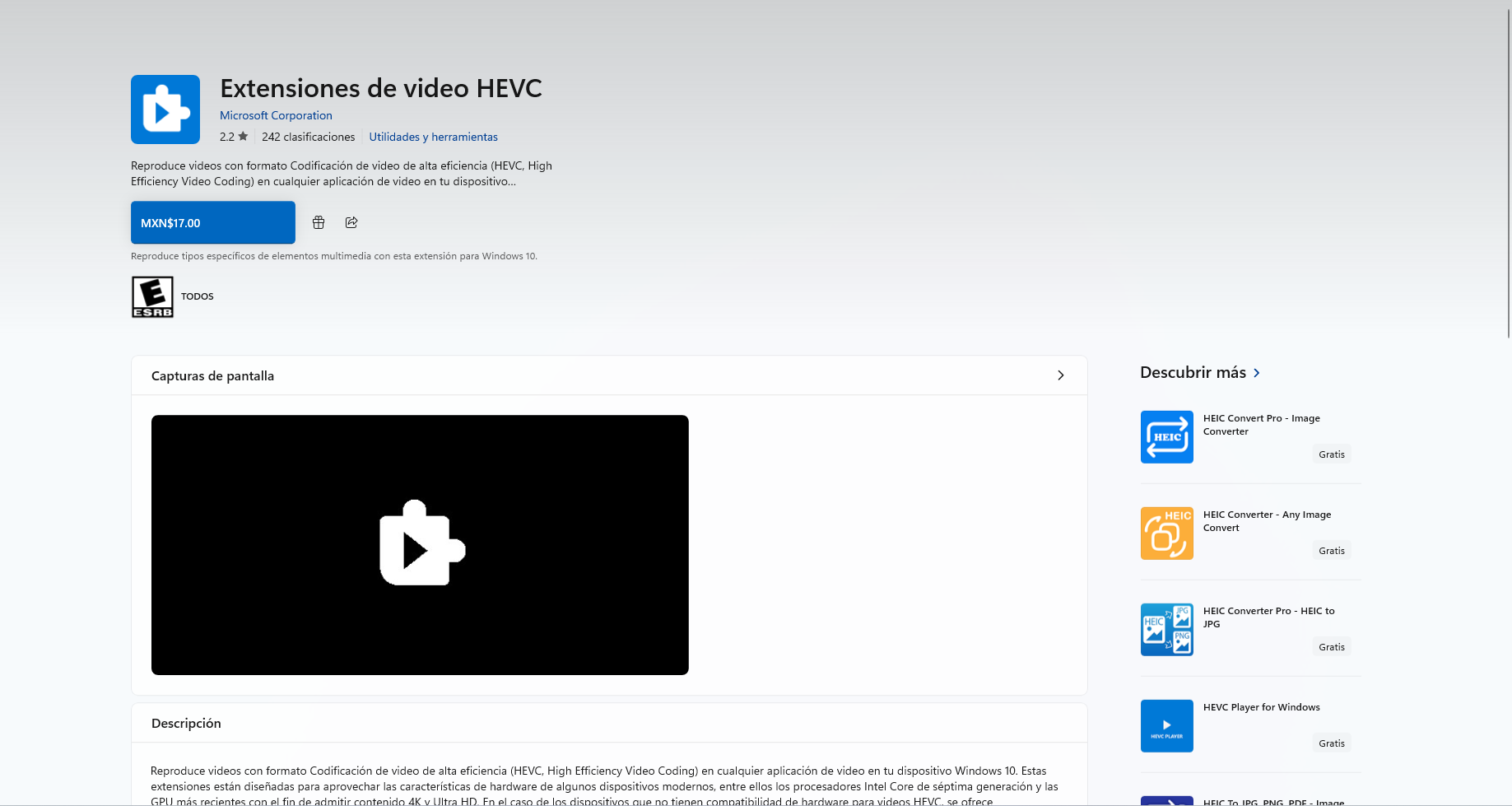Click the vertical page scrollbar
The image size is (1512, 806).
[1508, 173]
